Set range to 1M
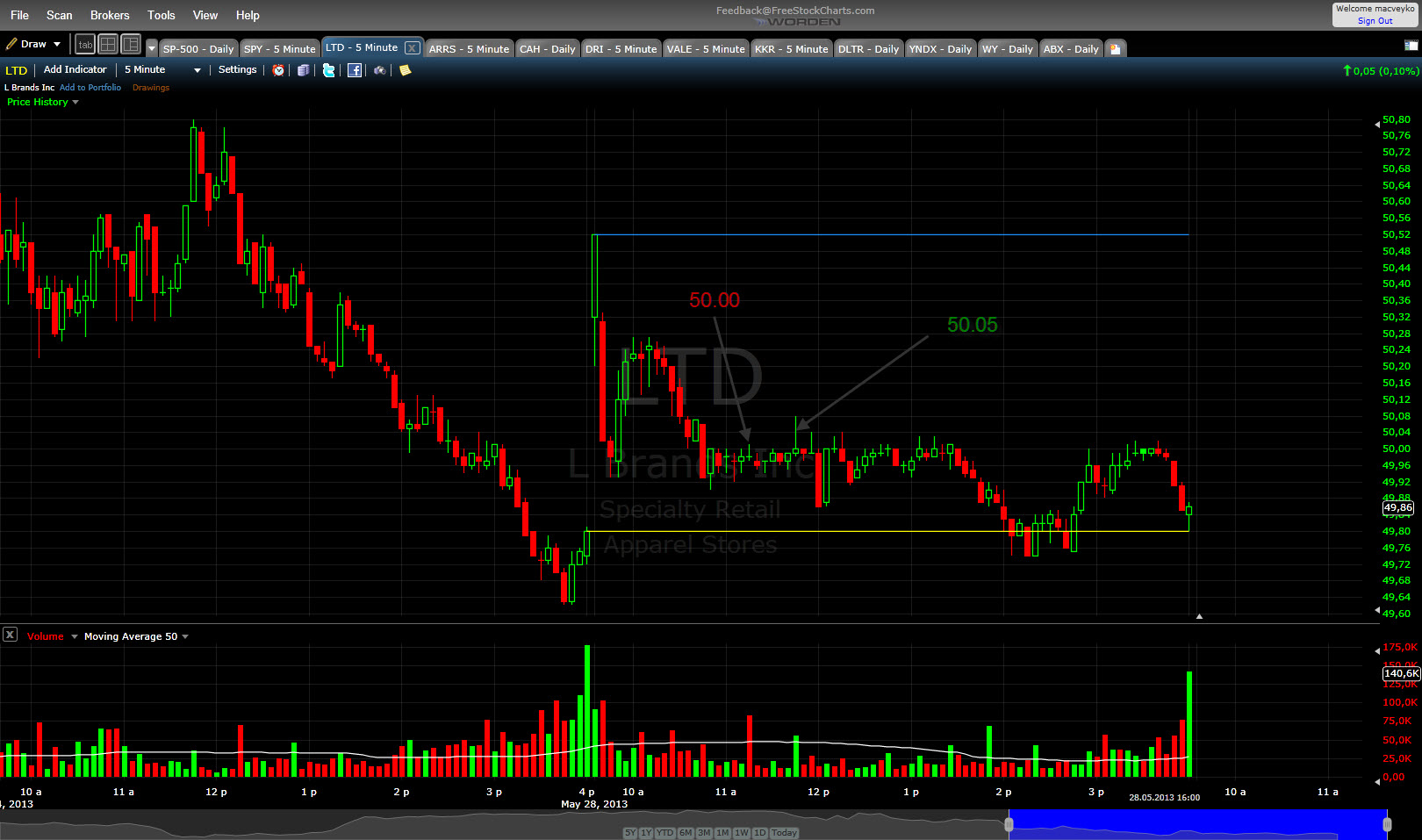Screen dimensions: 1422x840 [723, 833]
